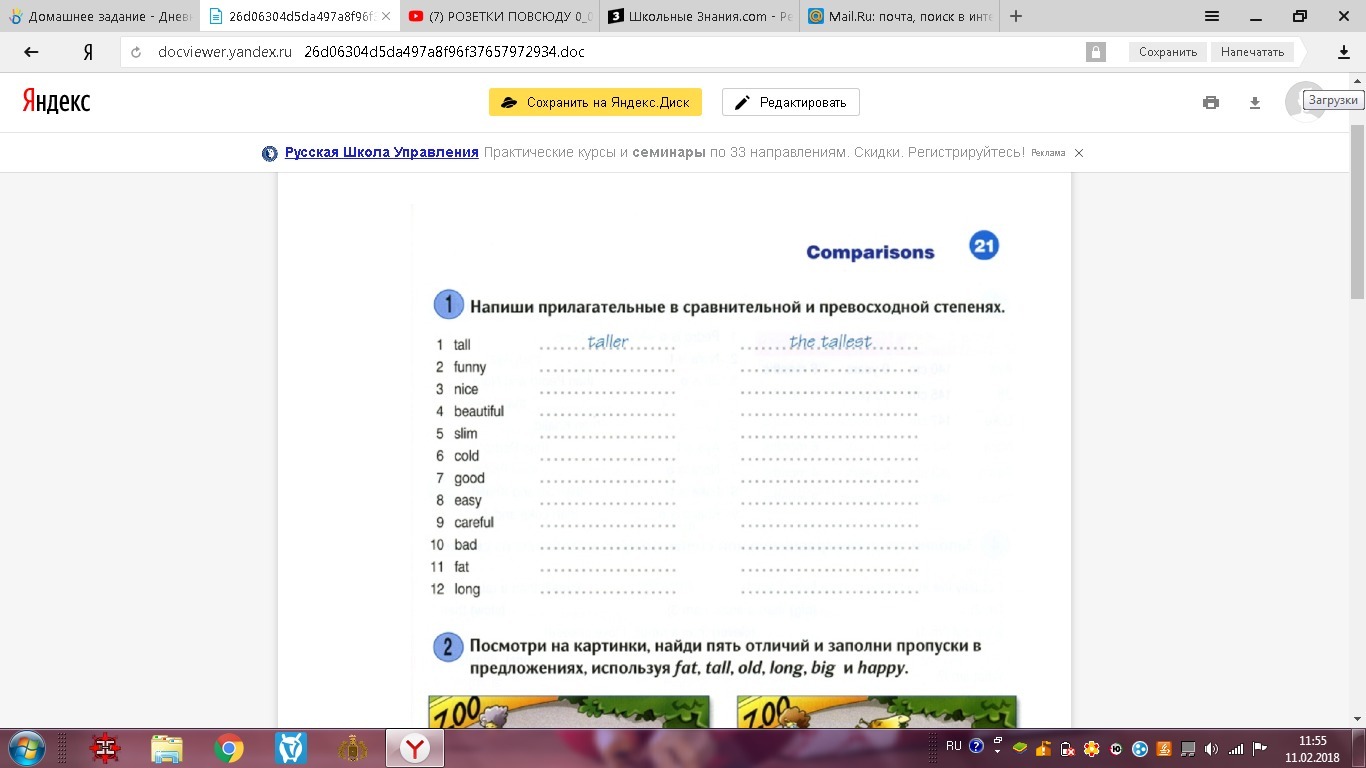Click Сохранить на Яндекс.Диск button
Screen dimensions: 1366x768
pyautogui.click(x=595, y=102)
